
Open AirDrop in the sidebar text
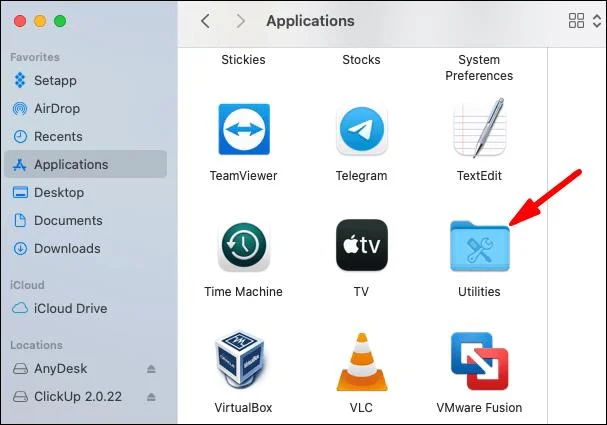coord(57,109)
